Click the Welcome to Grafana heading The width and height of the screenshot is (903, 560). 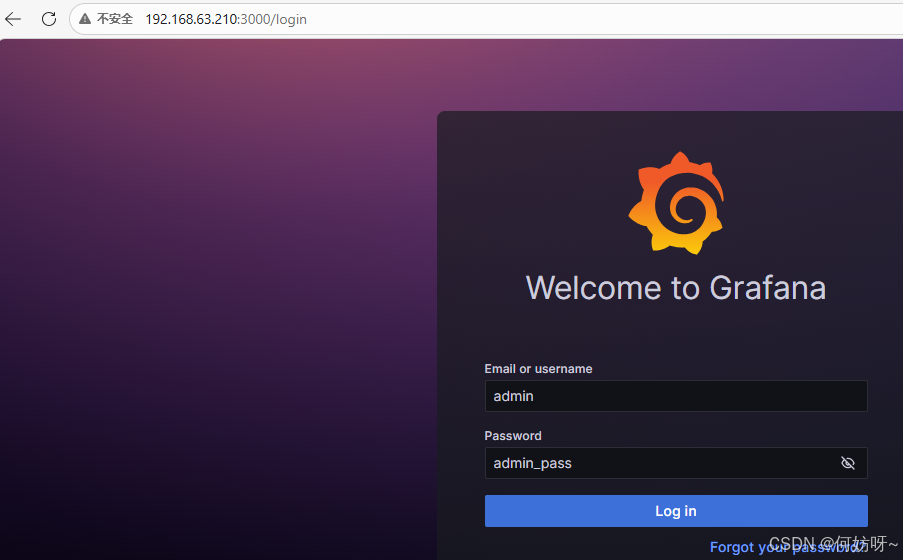pyautogui.click(x=676, y=287)
